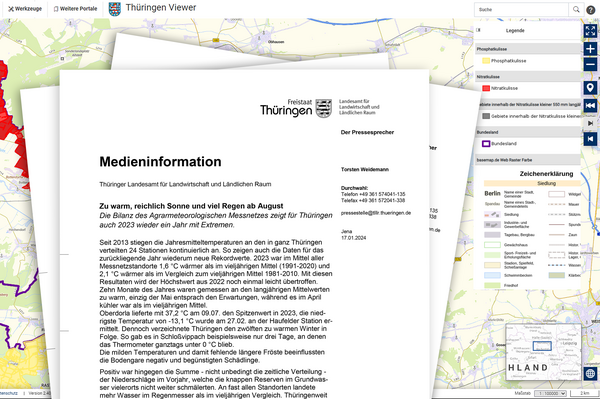Click the pressestelle email address in document

pyautogui.click(x=376, y=213)
